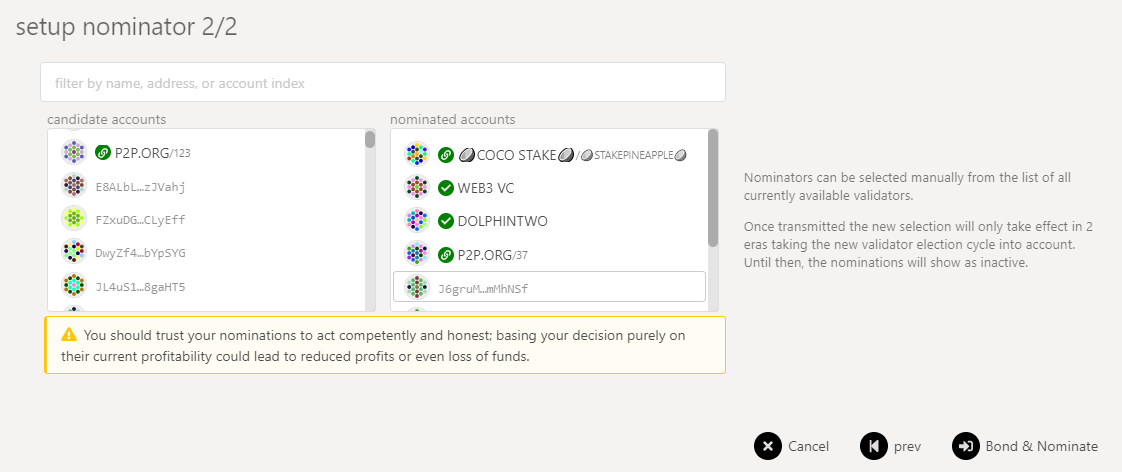Click the JL4uS1…8gaHT5 account identicon
Image resolution: width=1122 pixels, height=472 pixels.
(x=74, y=286)
